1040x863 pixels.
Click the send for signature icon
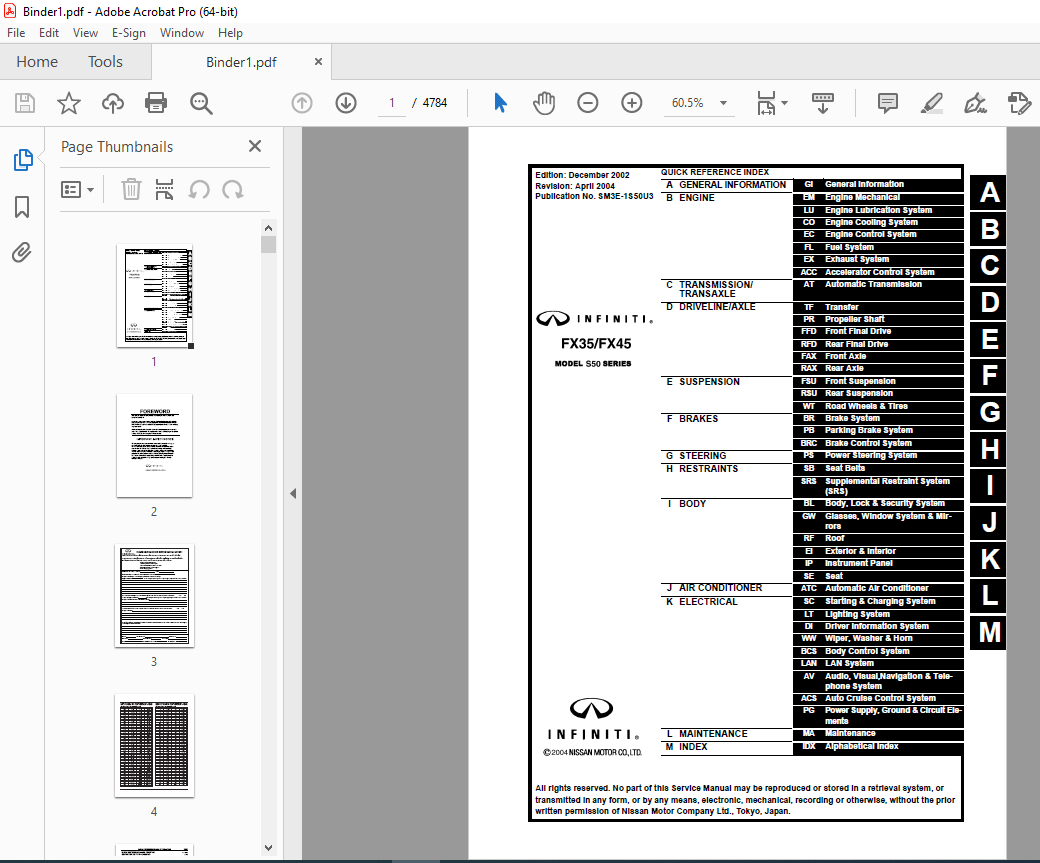[1019, 103]
